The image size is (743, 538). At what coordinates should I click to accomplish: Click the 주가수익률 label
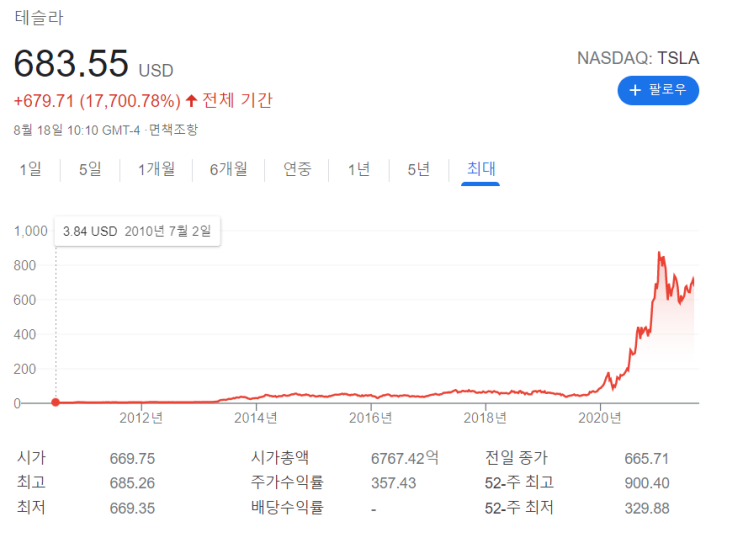(287, 482)
